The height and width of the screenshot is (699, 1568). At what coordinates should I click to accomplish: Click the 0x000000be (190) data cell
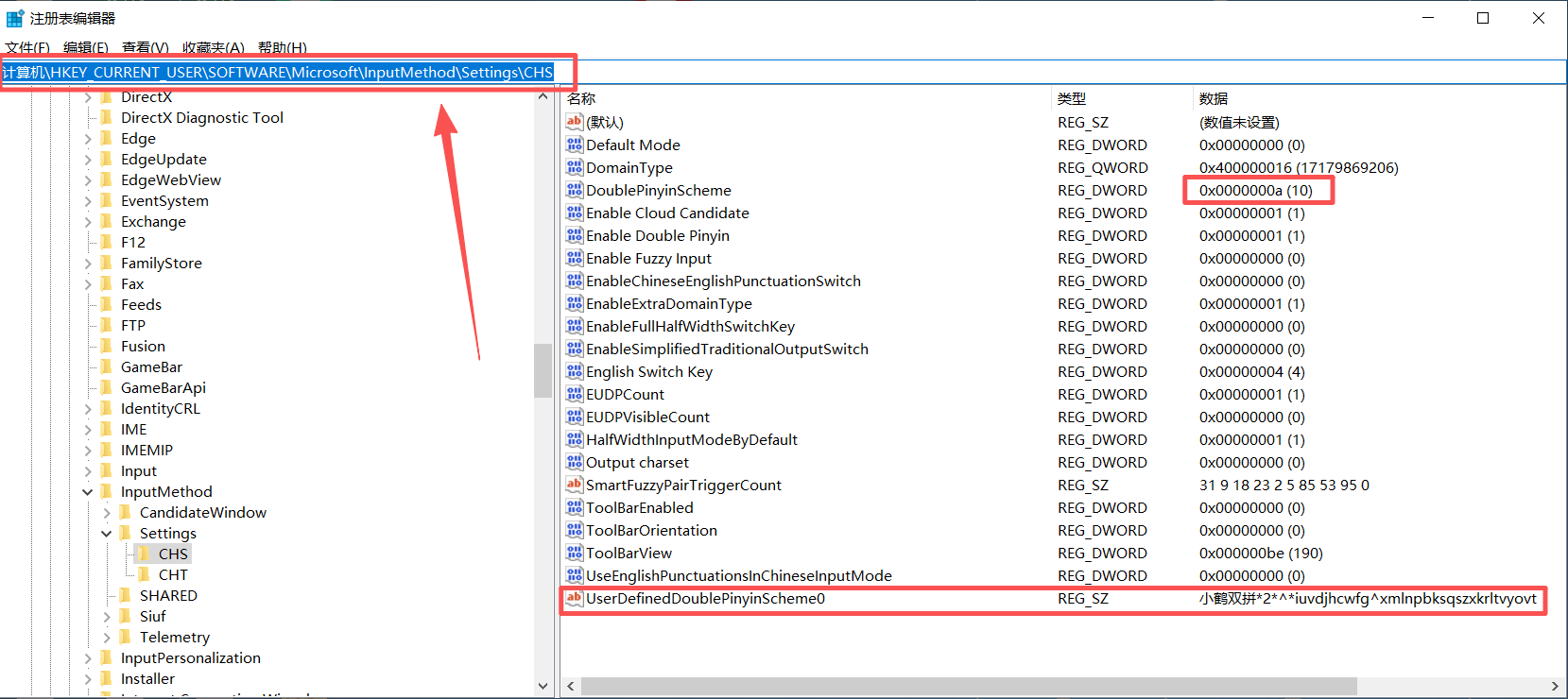1261,553
